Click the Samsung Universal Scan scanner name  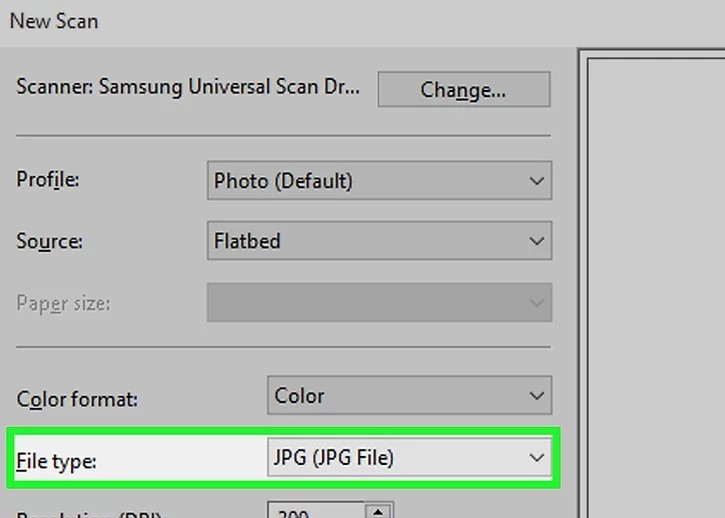pyautogui.click(x=187, y=87)
